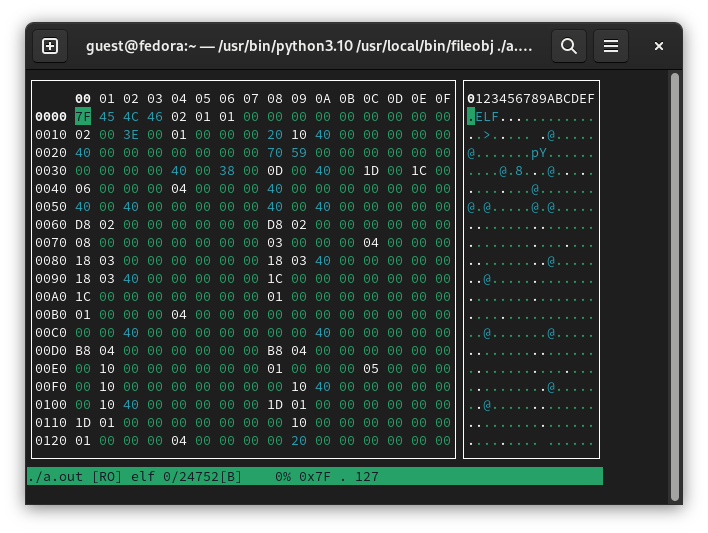
Task: Click the decimal value 127 in status bar
Action: 367,477
